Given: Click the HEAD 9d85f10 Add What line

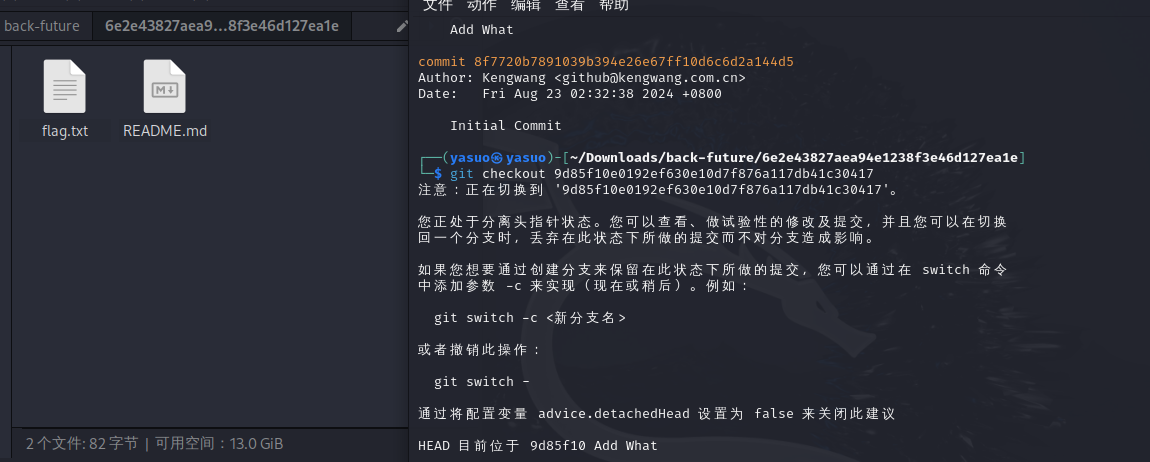Looking at the screenshot, I should (538, 446).
